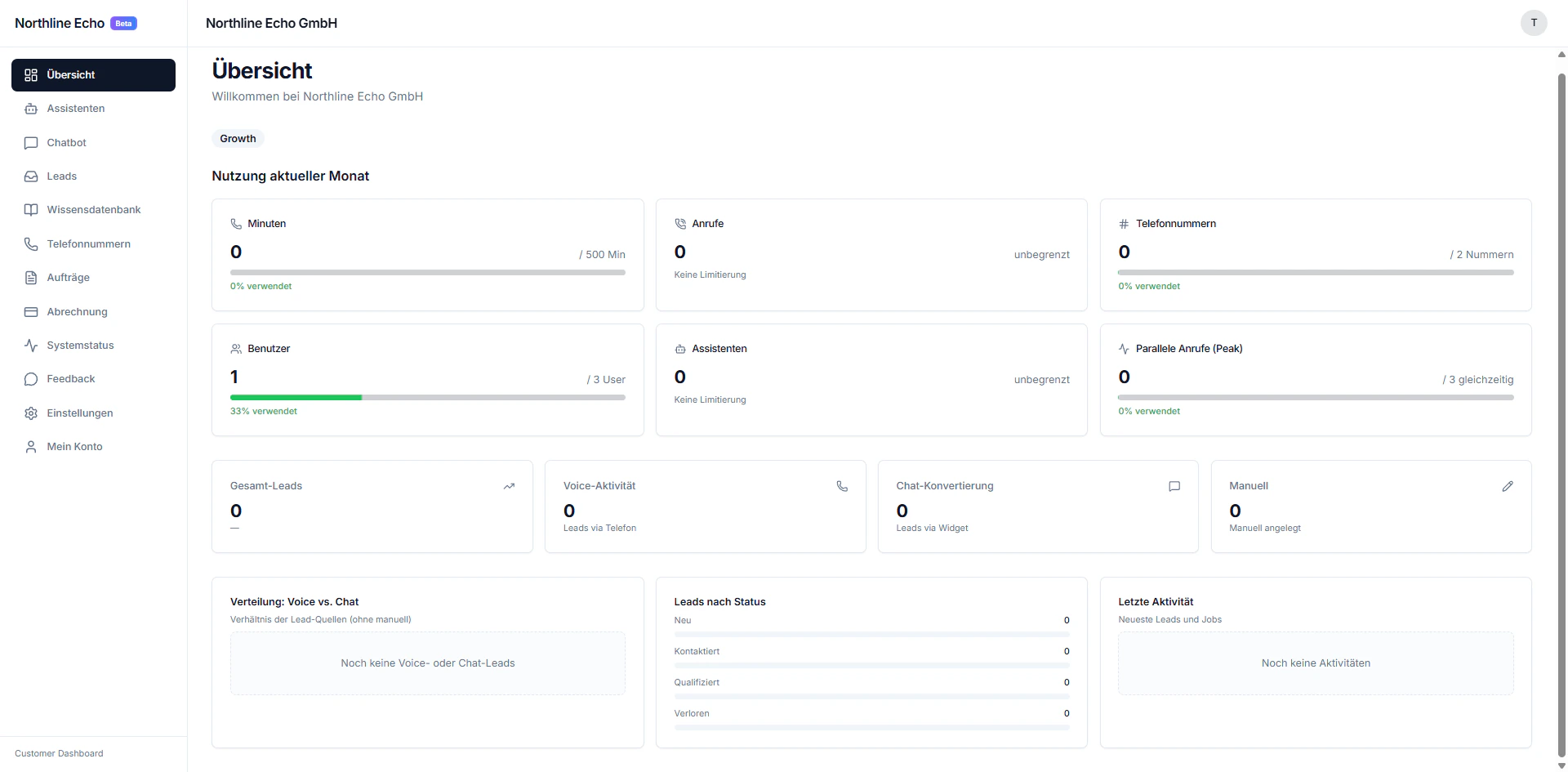Screen dimensions: 1568x772
Task: Click the trend arrow on Gesamt-Leads card
Action: coord(510,486)
